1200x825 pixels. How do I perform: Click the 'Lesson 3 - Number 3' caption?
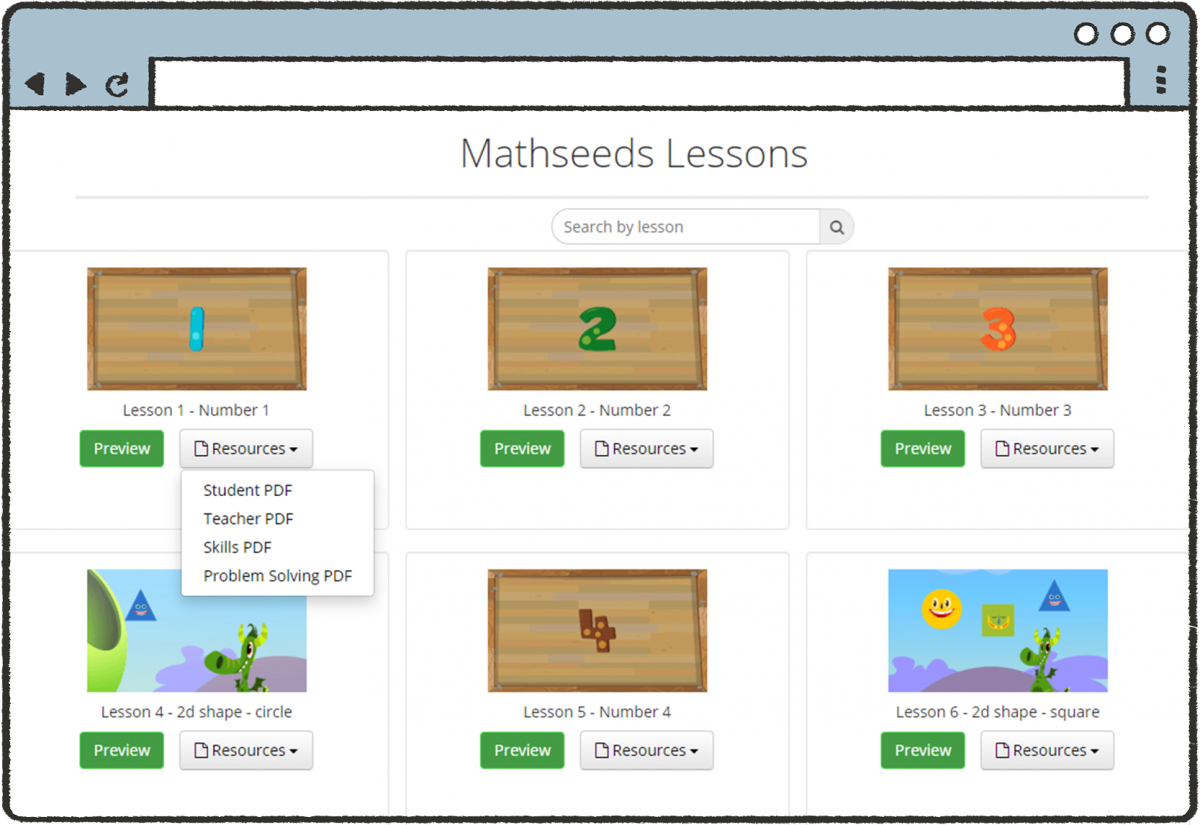click(x=997, y=410)
